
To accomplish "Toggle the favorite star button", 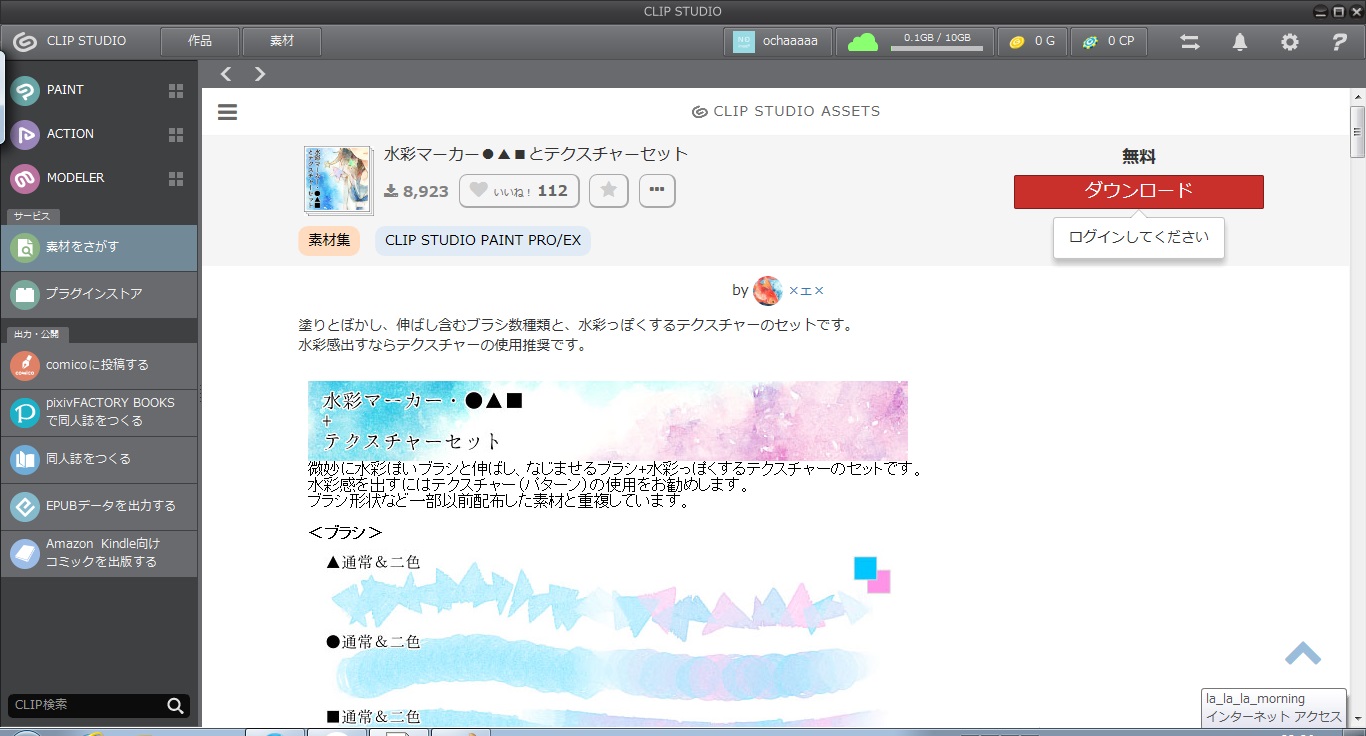I will click(x=608, y=191).
